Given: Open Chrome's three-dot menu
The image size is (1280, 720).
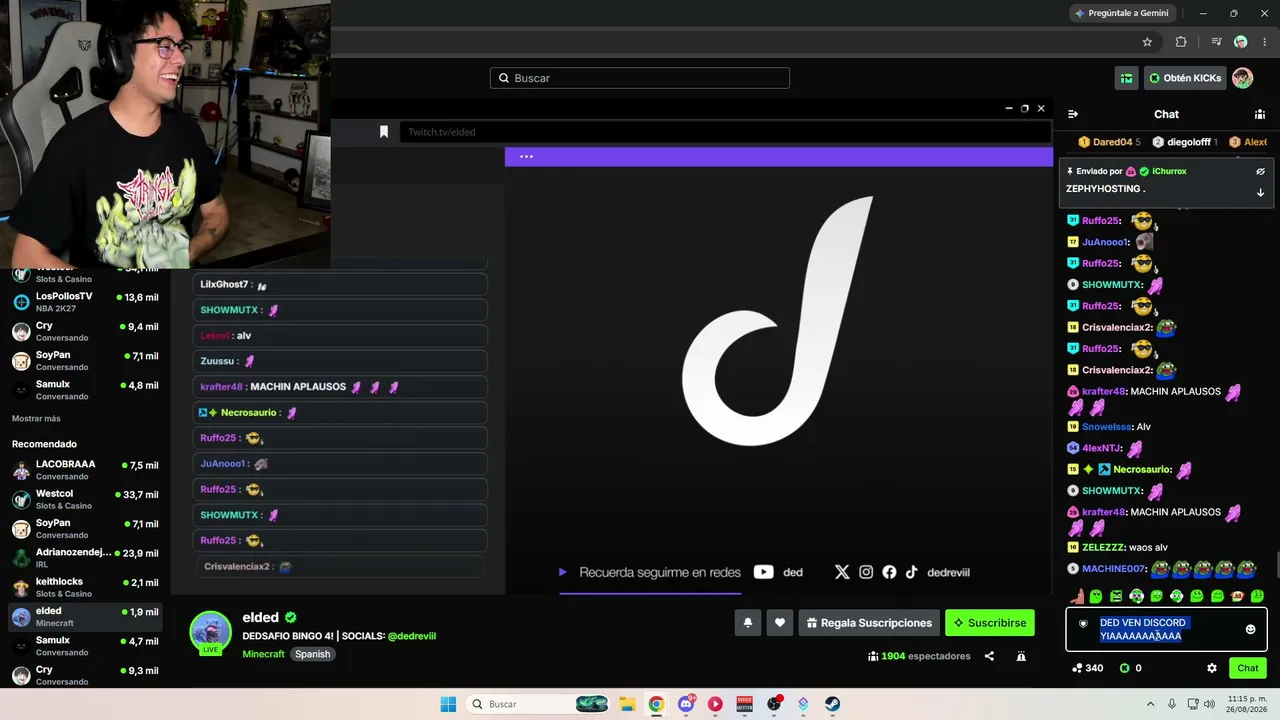Looking at the screenshot, I should click(1265, 42).
